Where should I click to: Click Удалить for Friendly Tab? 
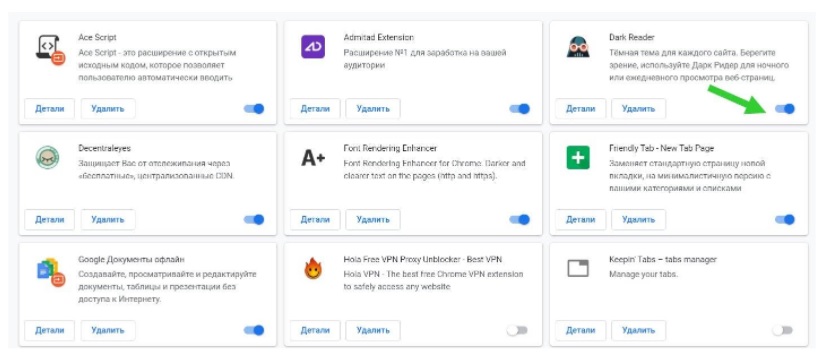click(639, 220)
